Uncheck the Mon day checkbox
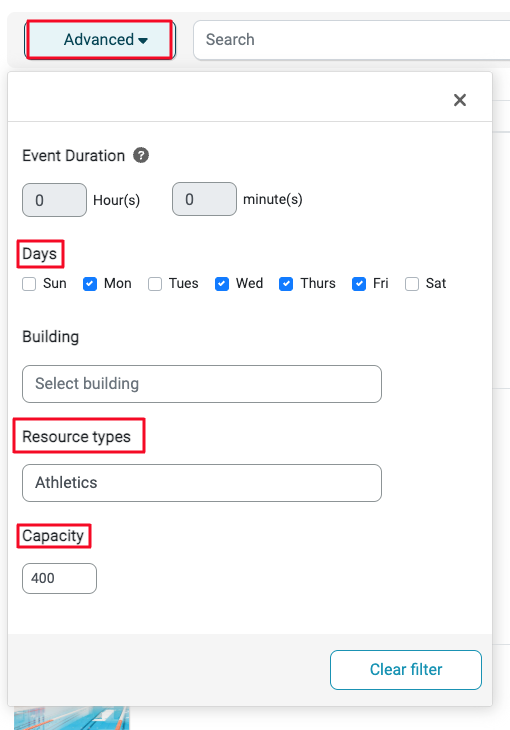Image resolution: width=510 pixels, height=730 pixels. pos(89,284)
